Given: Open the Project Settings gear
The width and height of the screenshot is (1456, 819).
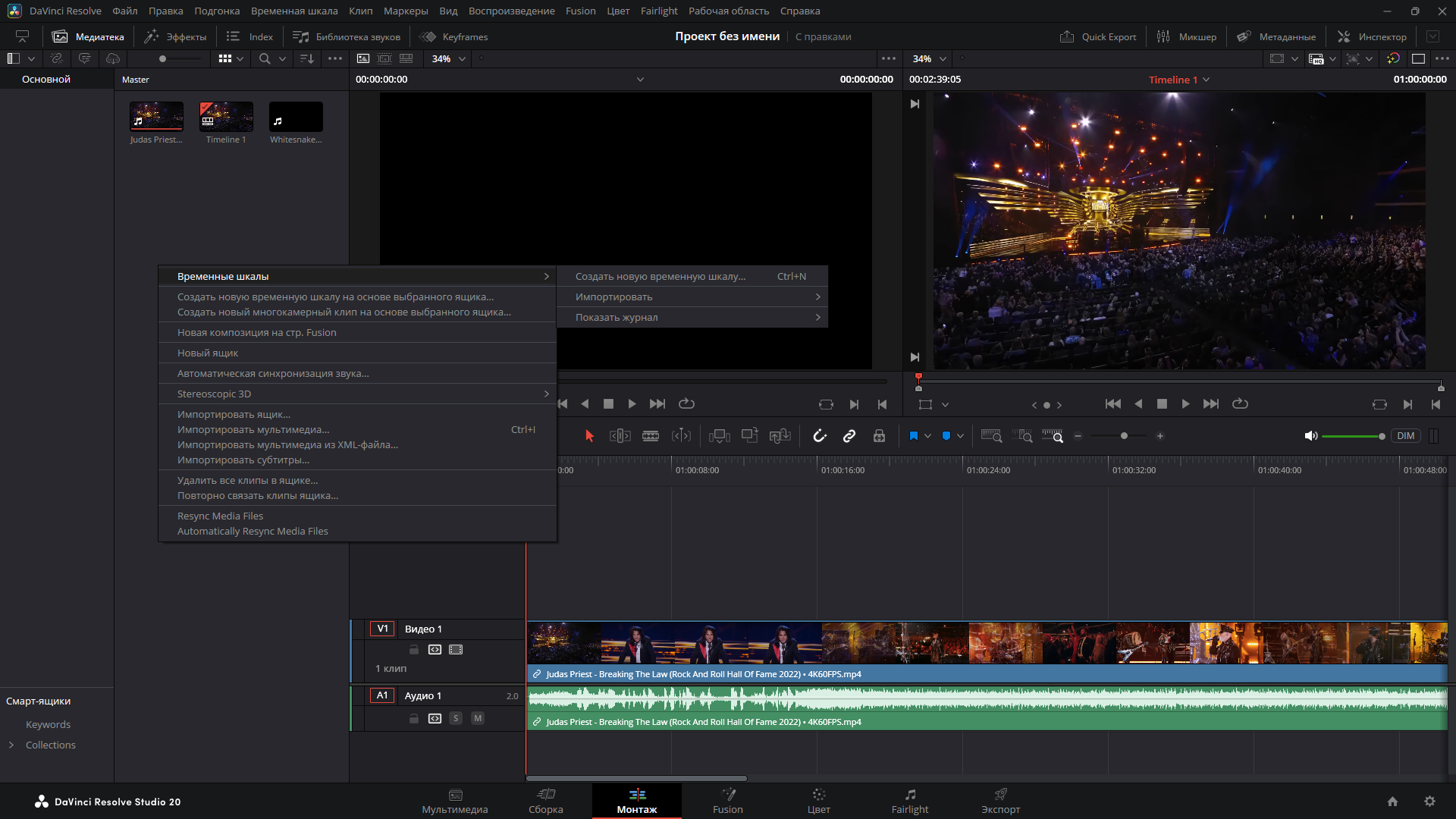Looking at the screenshot, I should point(1429,802).
